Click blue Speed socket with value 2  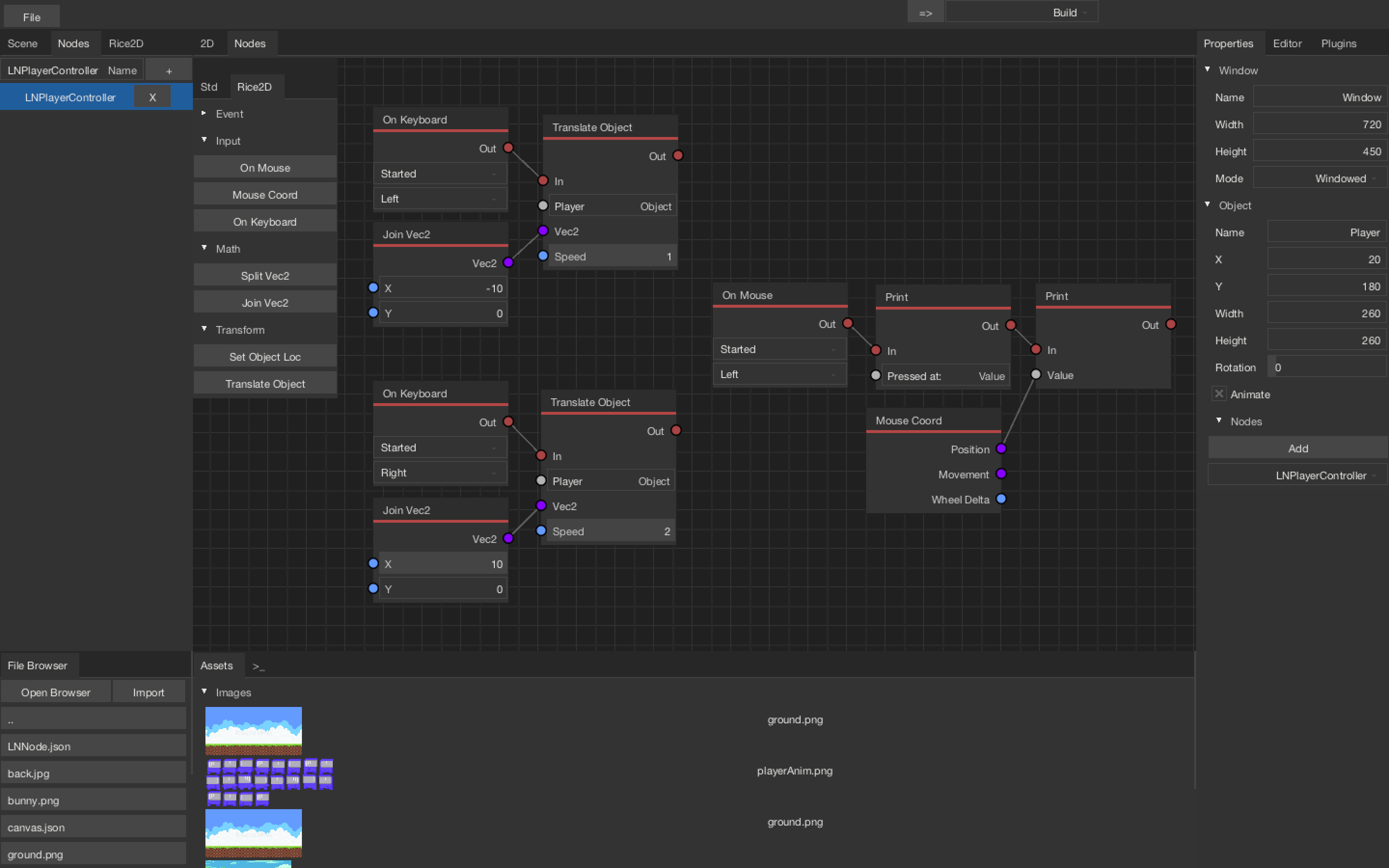tap(541, 531)
